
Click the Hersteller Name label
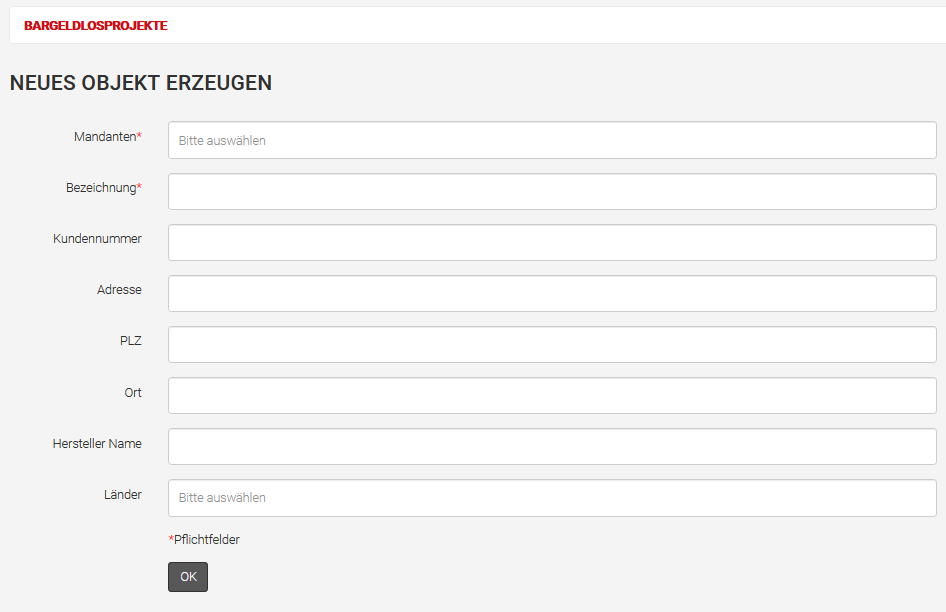[97, 444]
